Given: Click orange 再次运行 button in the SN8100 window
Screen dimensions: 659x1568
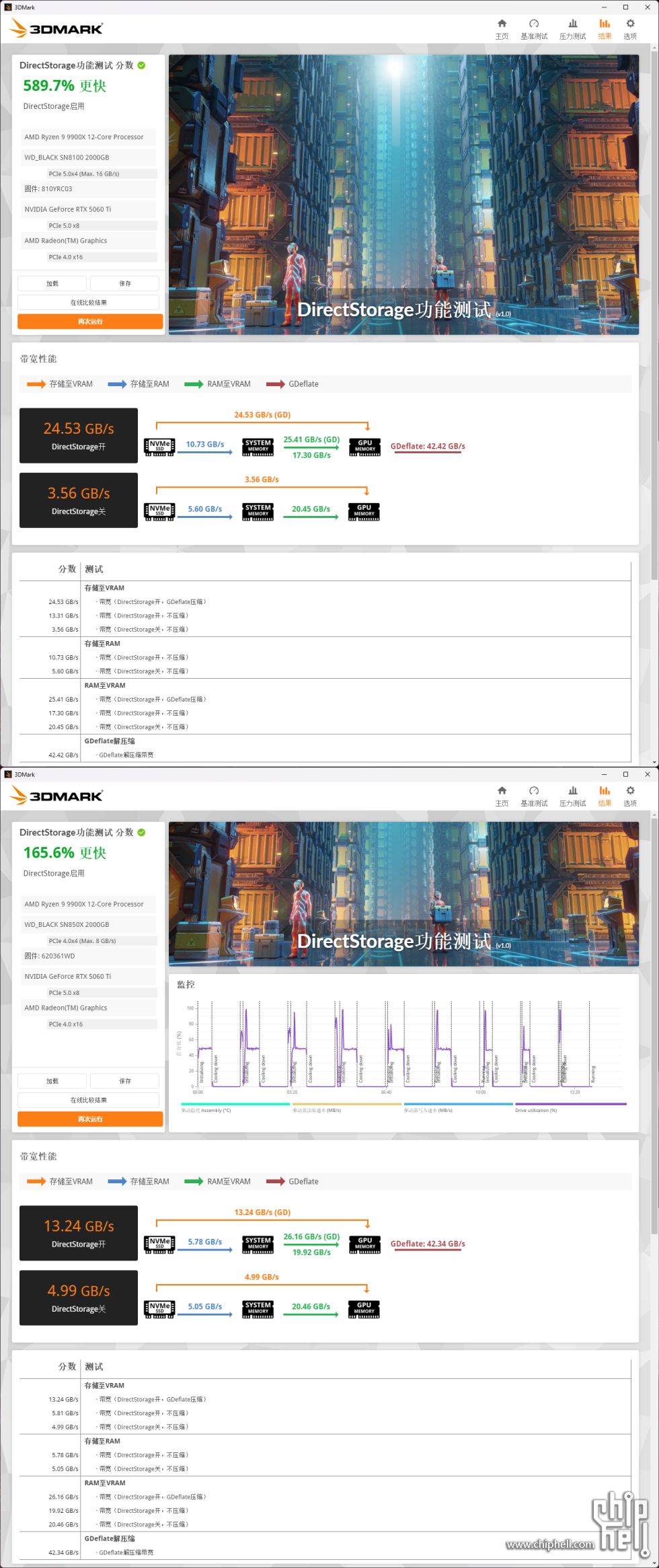Looking at the screenshot, I should pos(90,322).
